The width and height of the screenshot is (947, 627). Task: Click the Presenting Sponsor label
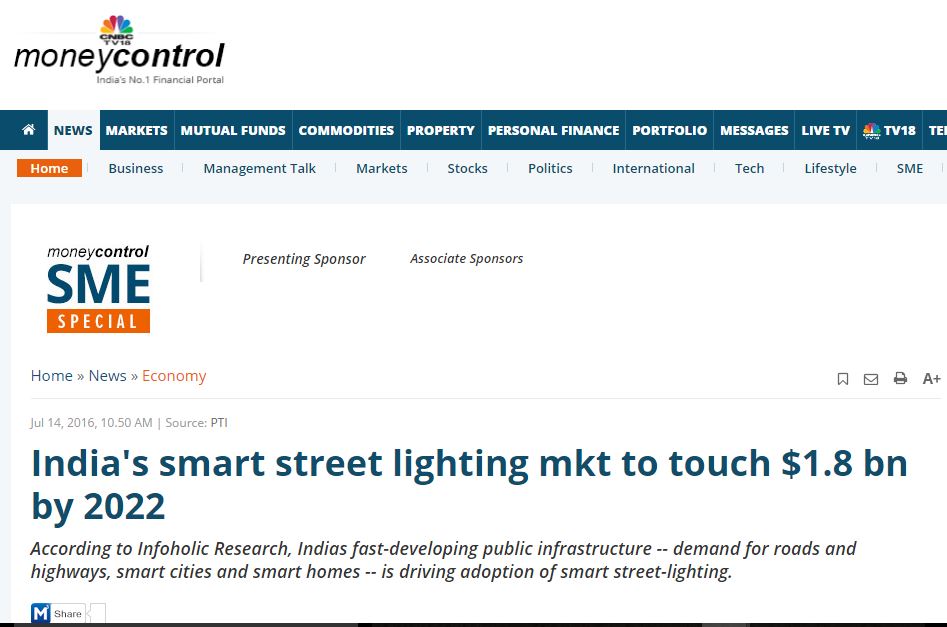coord(304,259)
